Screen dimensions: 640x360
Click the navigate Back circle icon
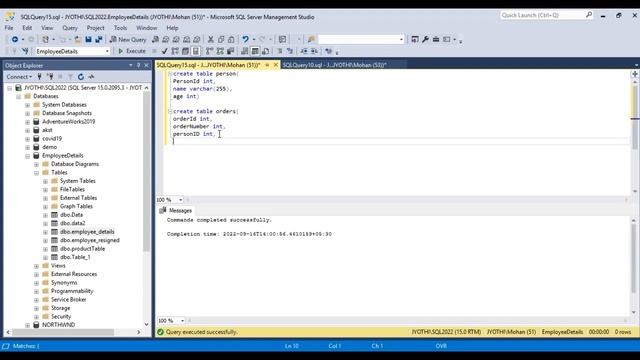15,39
